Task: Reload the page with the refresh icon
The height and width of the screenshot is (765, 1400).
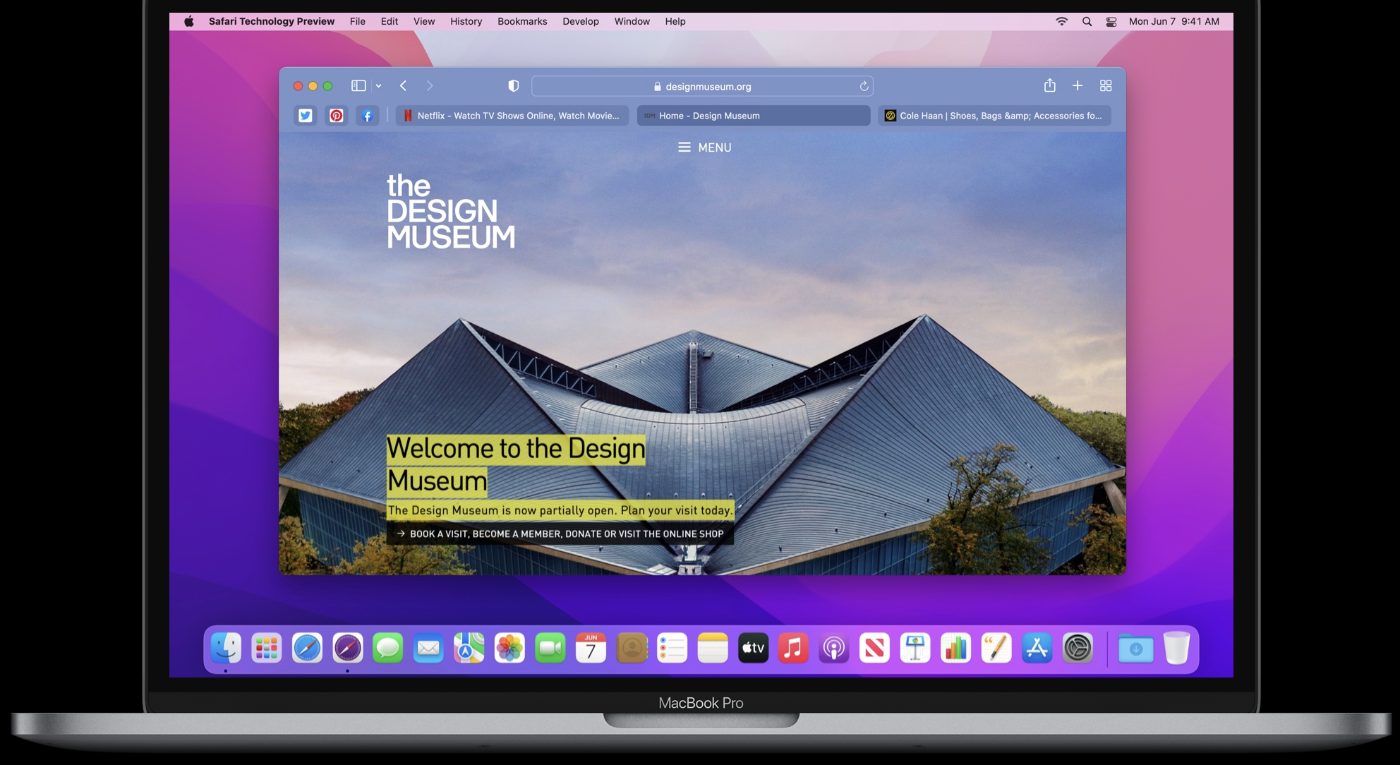Action: 864,86
